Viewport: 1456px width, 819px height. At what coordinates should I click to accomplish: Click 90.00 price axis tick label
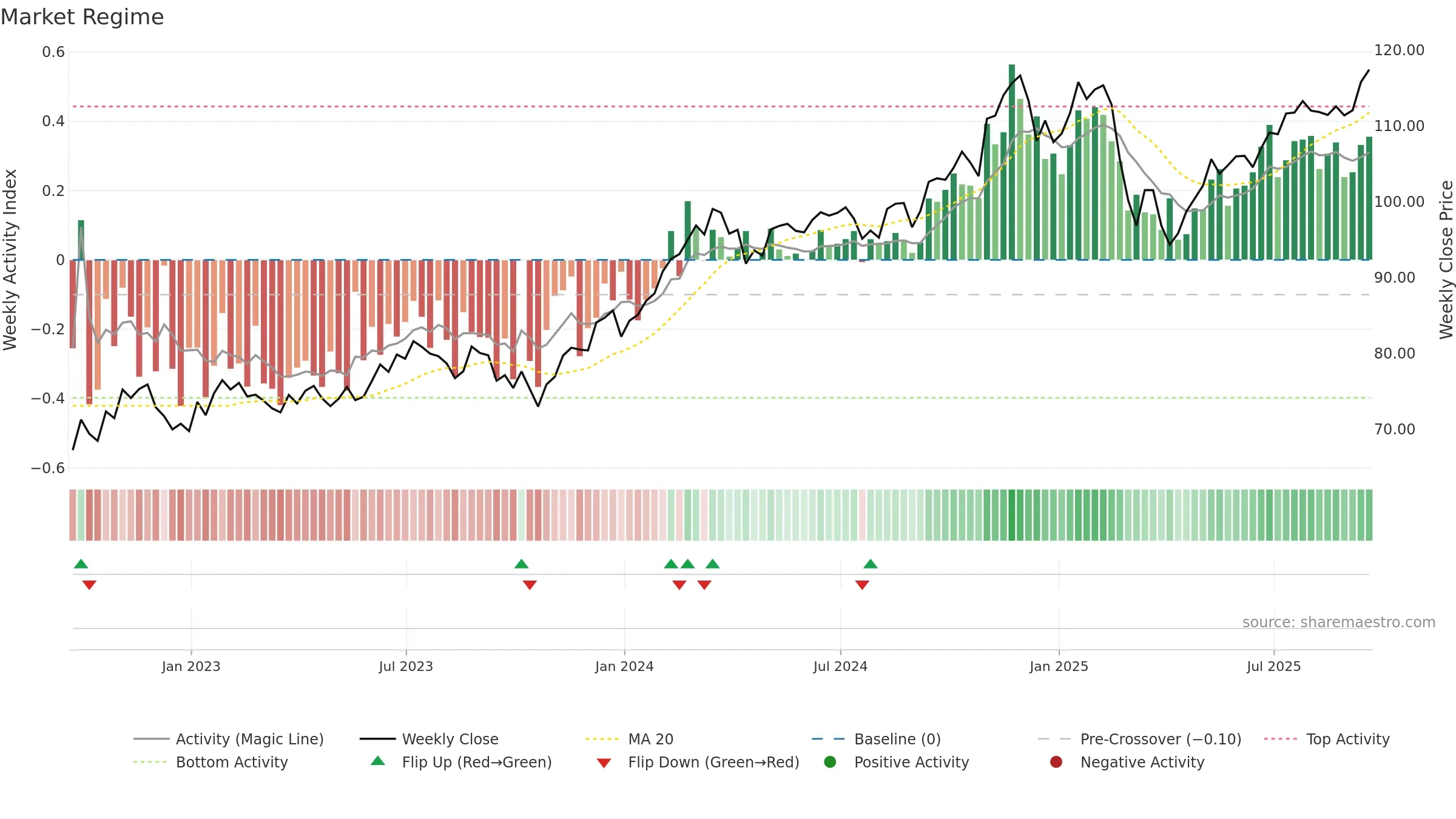point(1394,277)
